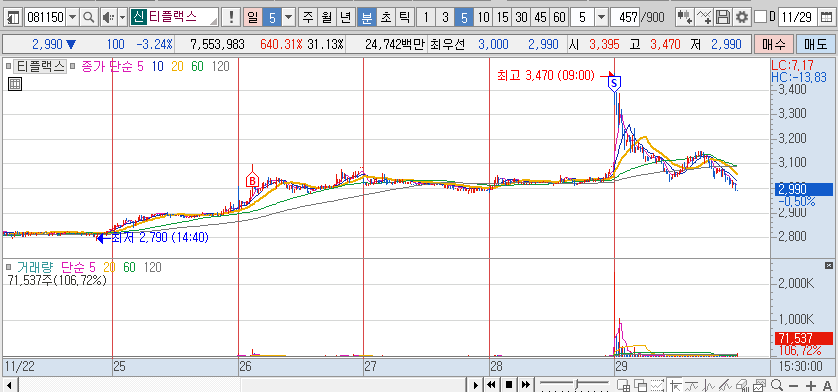Switch to 초 (second) chart period
This screenshot has height=392, width=838.
pyautogui.click(x=386, y=18)
